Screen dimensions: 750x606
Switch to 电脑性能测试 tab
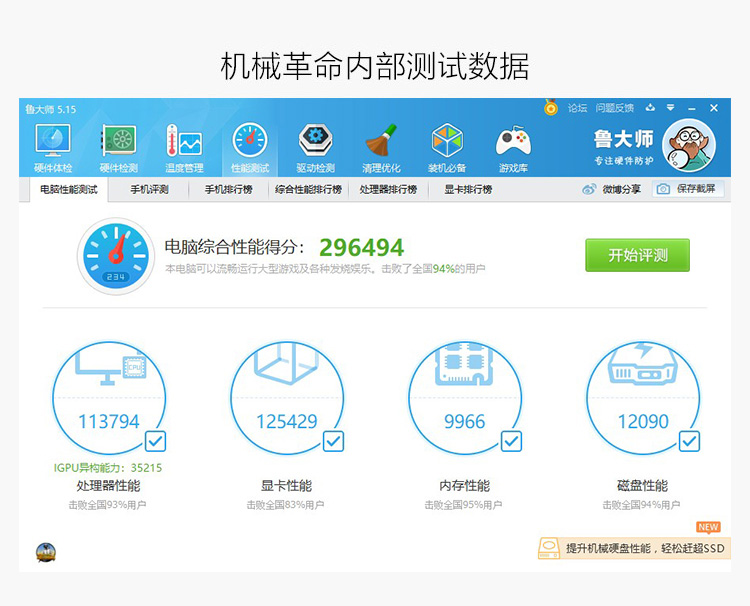69,190
